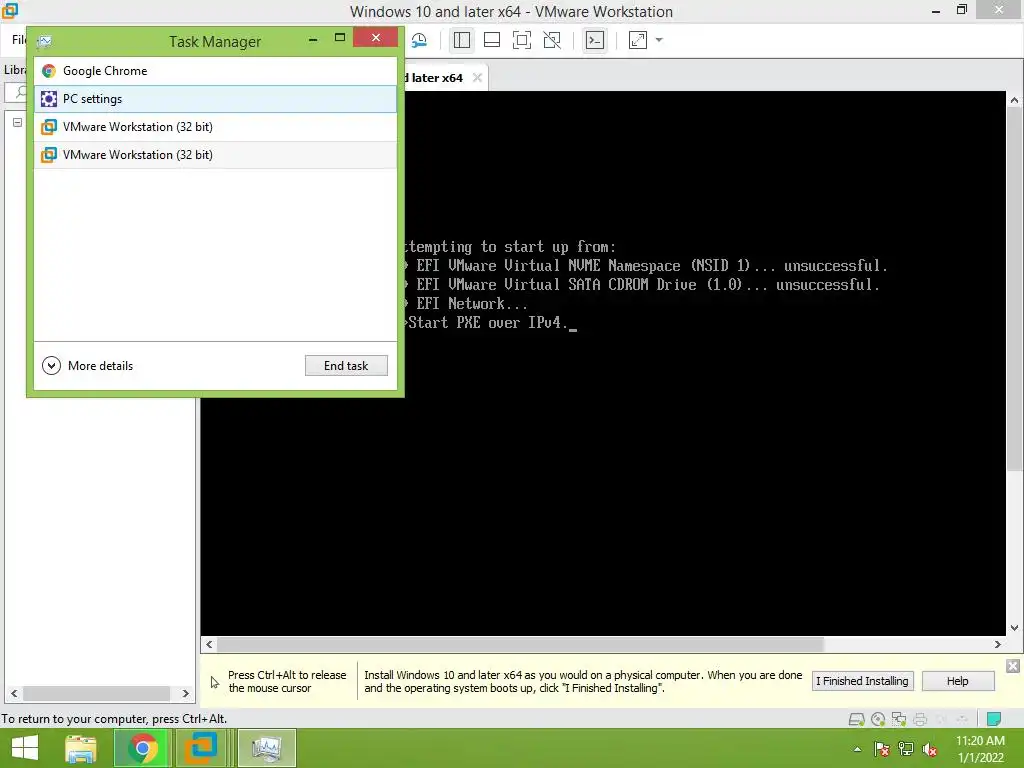1024x768 pixels.
Task: Click the Help button in install bar
Action: (957, 681)
